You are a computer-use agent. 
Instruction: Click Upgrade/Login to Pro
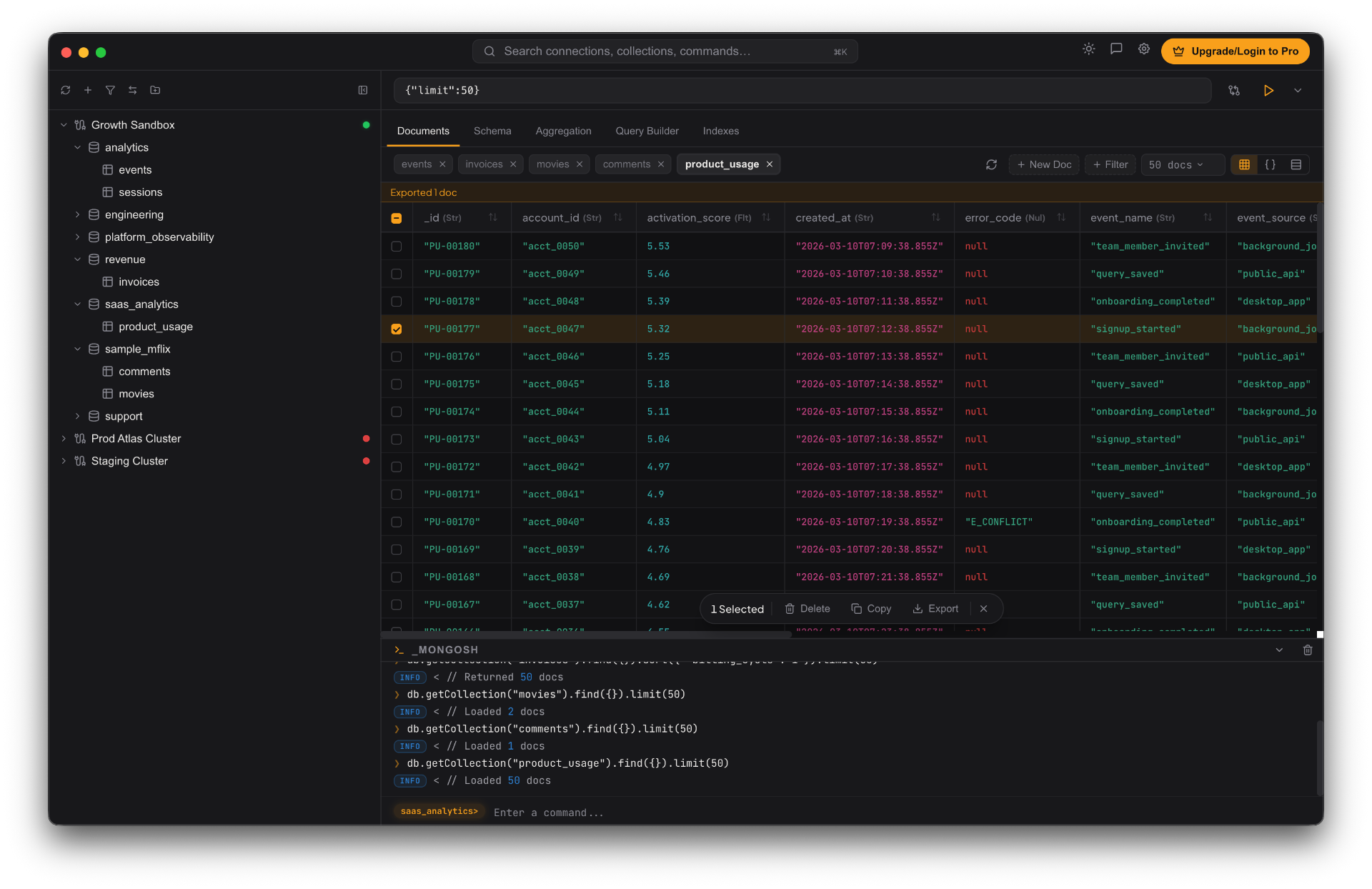[1236, 51]
